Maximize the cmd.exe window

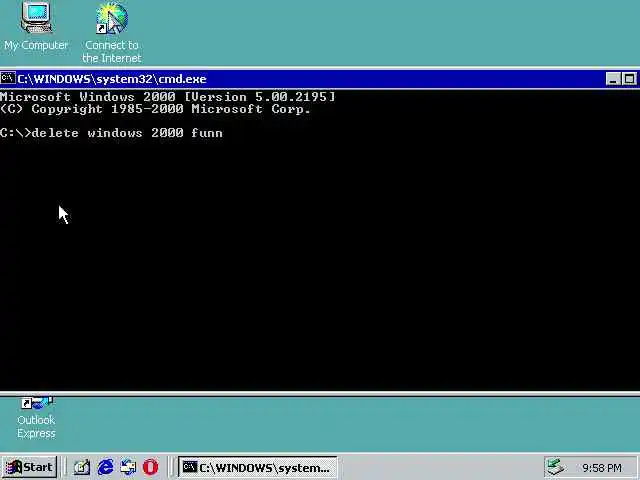pos(629,79)
